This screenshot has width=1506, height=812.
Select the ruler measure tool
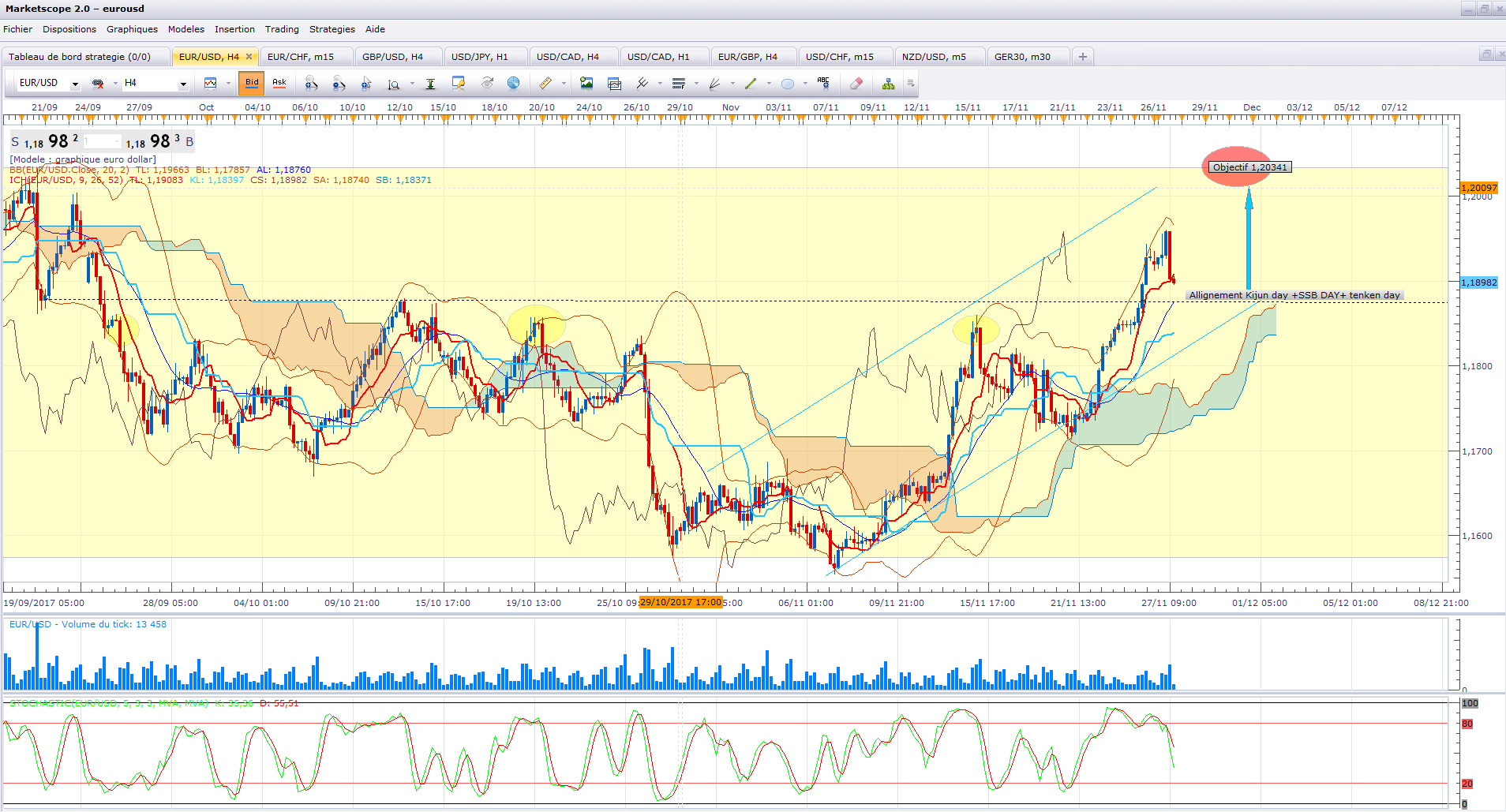545,83
